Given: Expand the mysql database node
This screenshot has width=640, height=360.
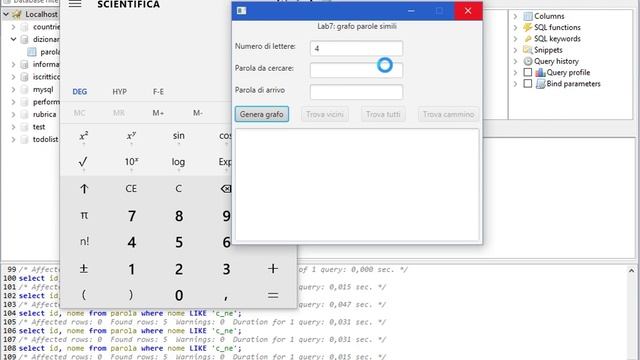Looking at the screenshot, I should coord(13,89).
